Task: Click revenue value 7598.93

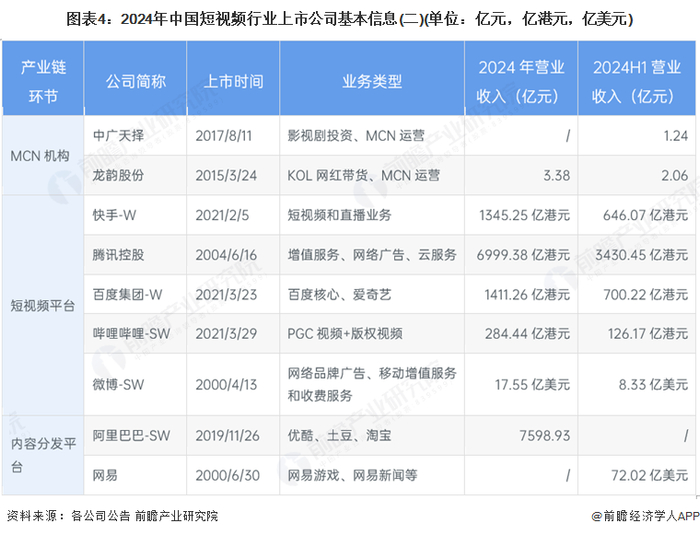Action: tap(545, 435)
